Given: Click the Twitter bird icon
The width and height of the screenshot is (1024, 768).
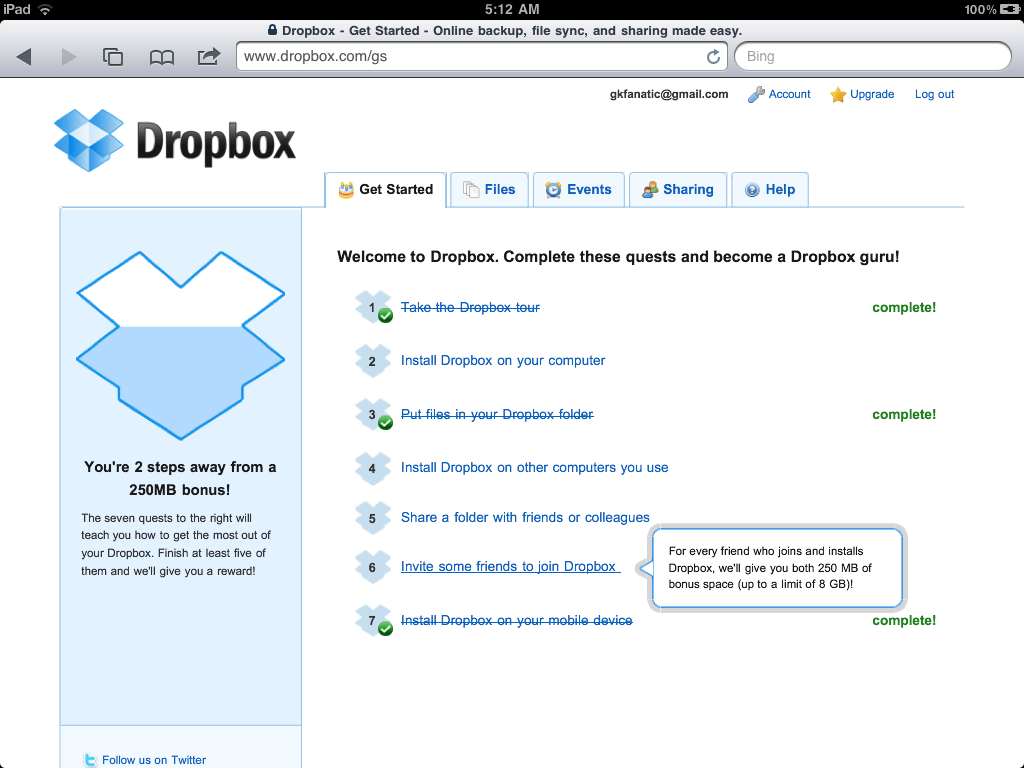Looking at the screenshot, I should (x=90, y=760).
